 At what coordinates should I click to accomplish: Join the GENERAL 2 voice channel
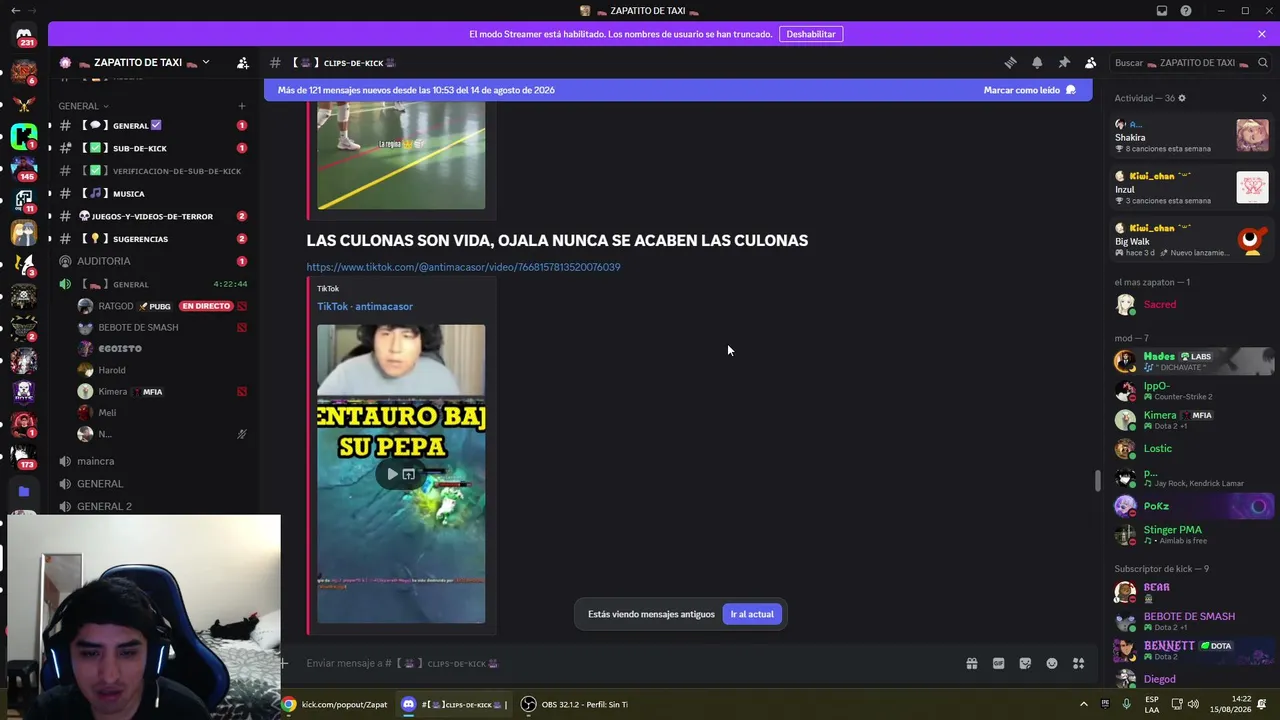pos(152,506)
